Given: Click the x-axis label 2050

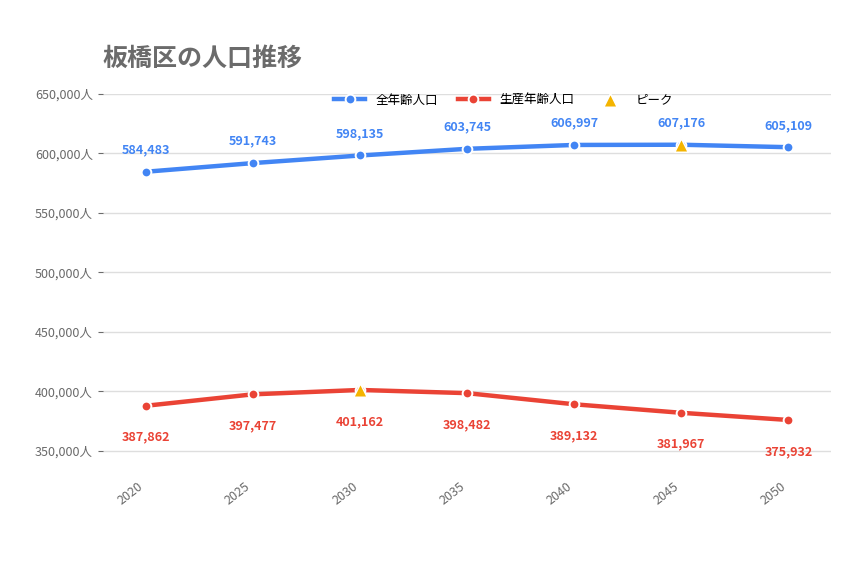Looking at the screenshot, I should pyautogui.click(x=773, y=493).
